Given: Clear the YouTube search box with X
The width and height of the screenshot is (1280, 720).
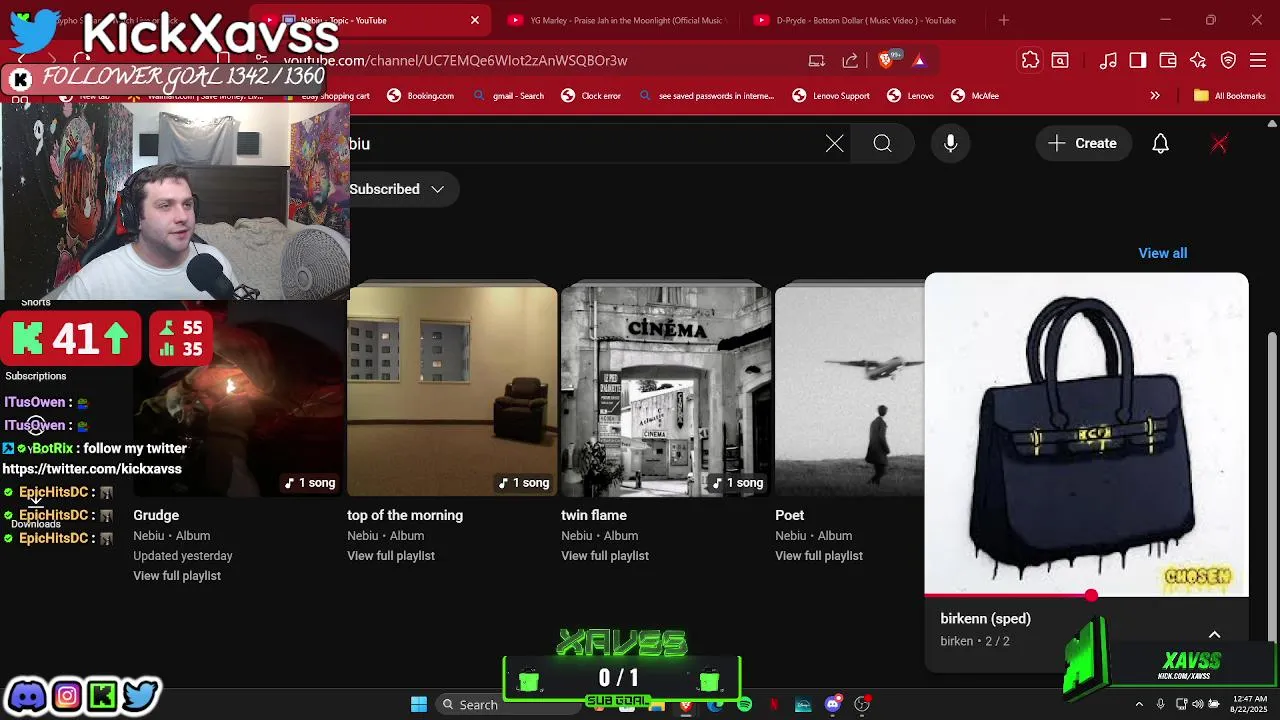Looking at the screenshot, I should click(835, 143).
